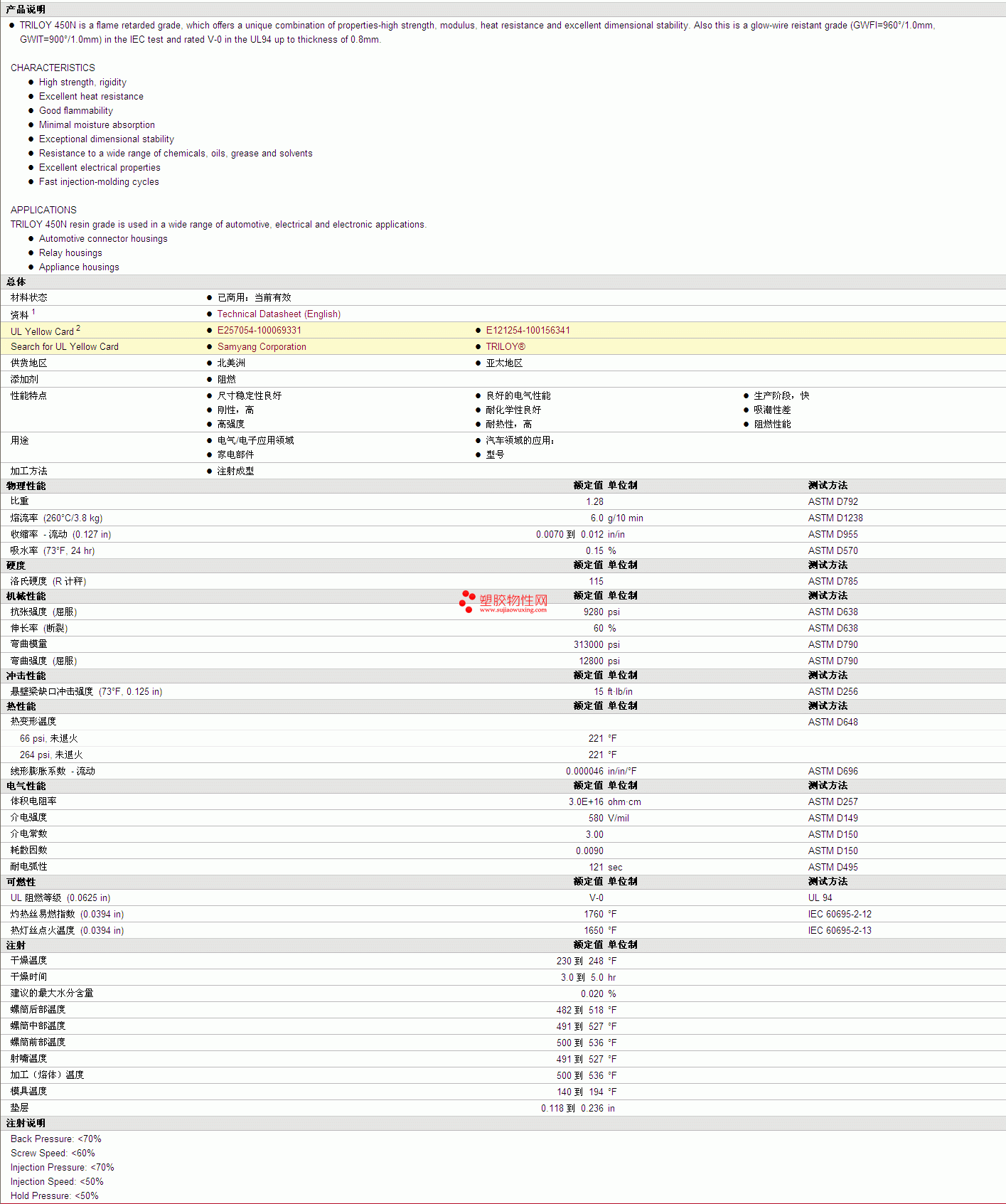The width and height of the screenshot is (1006, 1204).
Task: Click the "Injection Pressure: <70%" note
Action: [x=63, y=1168]
